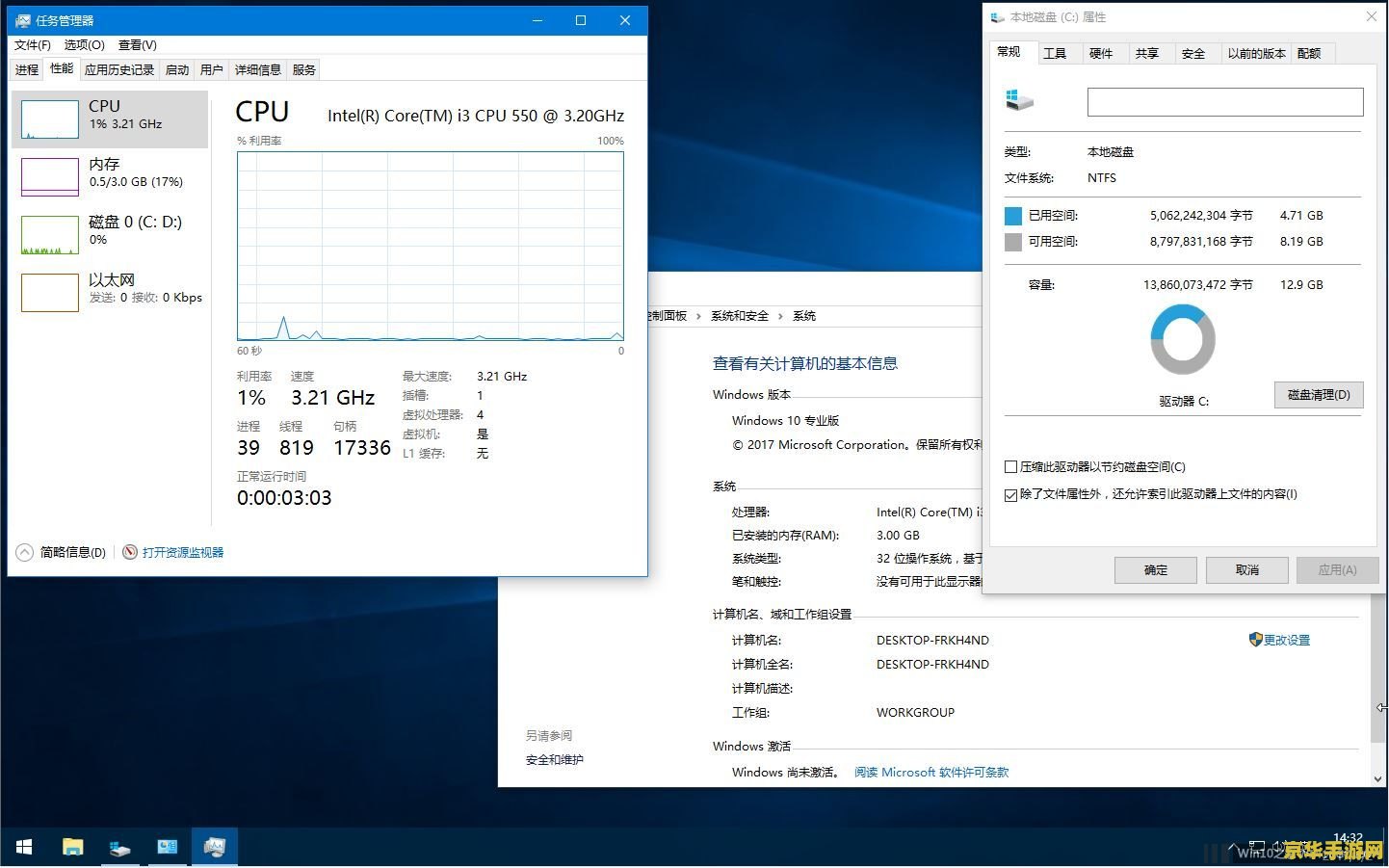Open the View menu in Task Manager
The height and width of the screenshot is (868, 1389).
coord(138,45)
